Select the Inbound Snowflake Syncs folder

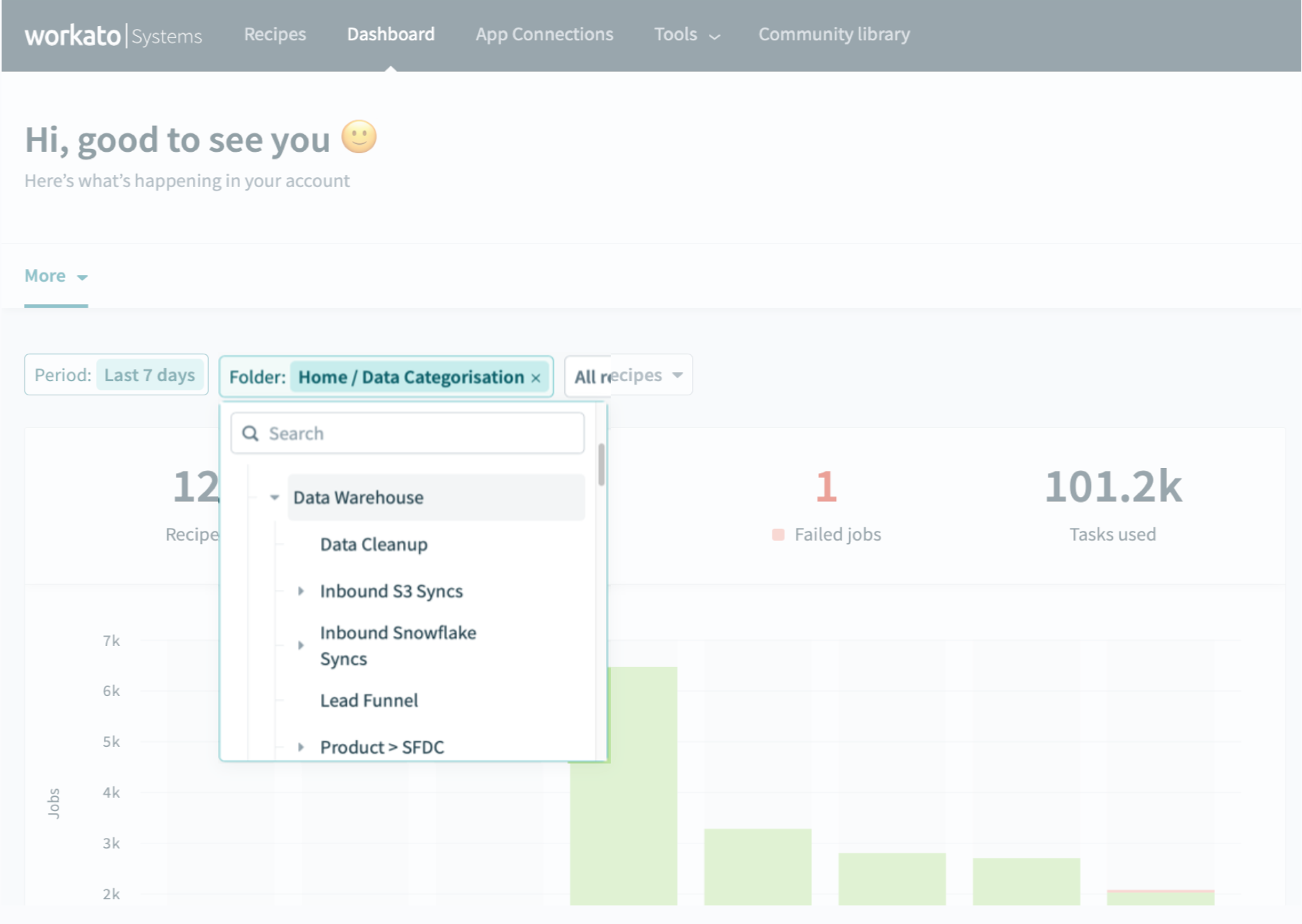click(x=398, y=645)
